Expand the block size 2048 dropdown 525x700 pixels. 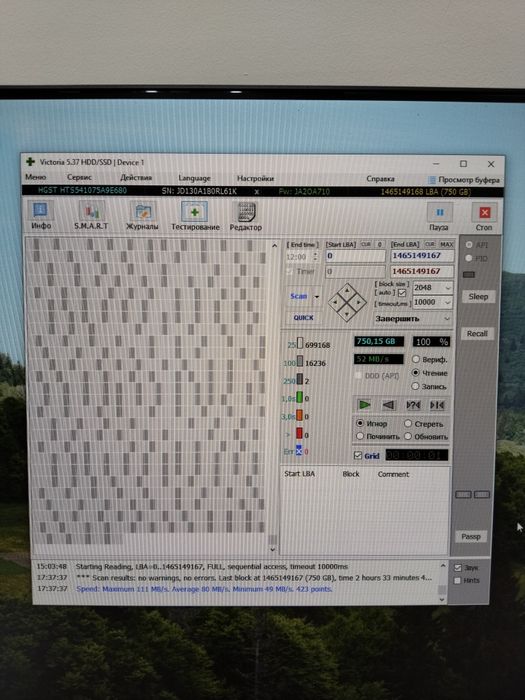[x=433, y=288]
